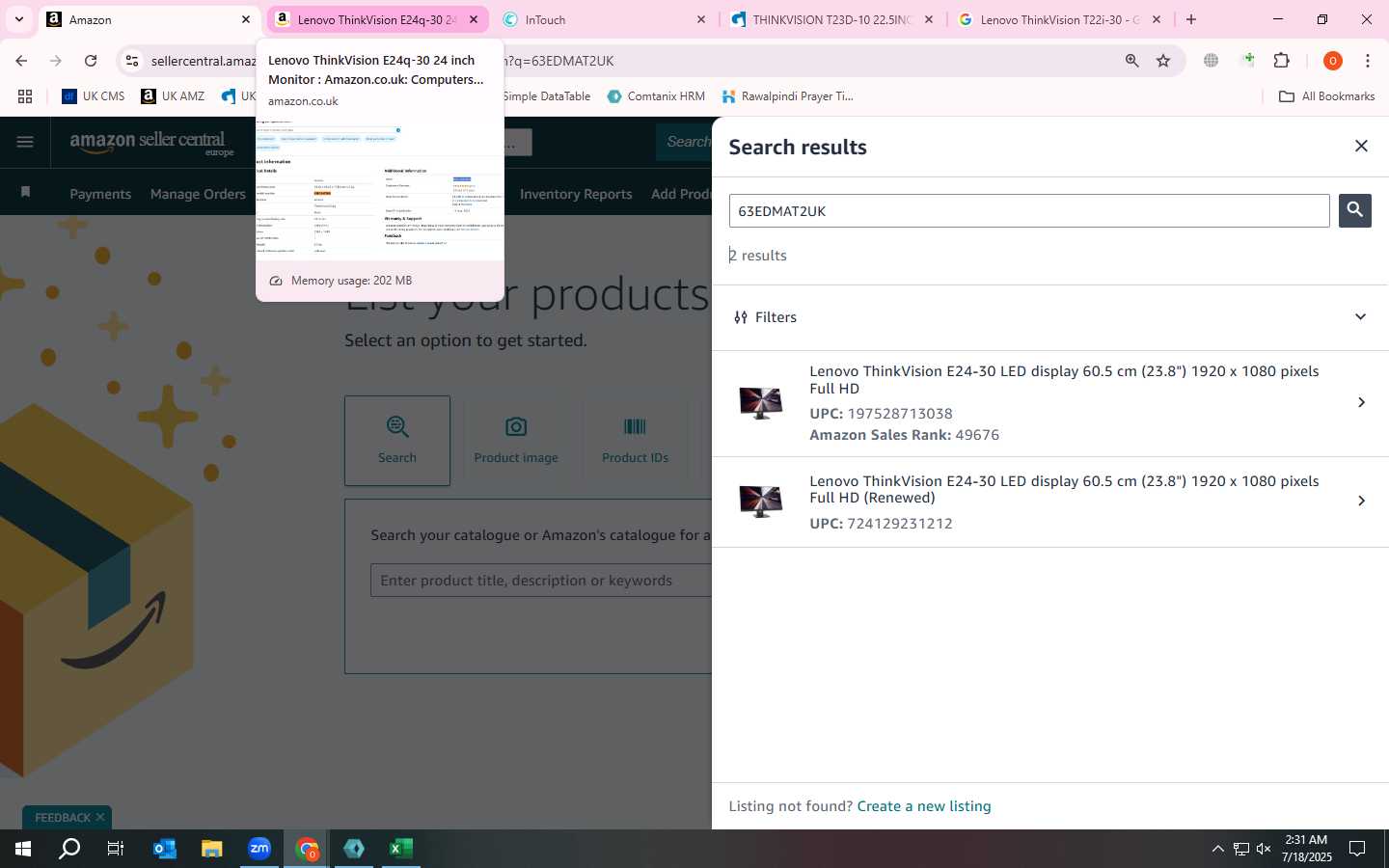The height and width of the screenshot is (868, 1389).
Task: Click the first E24-30 monitor thumbnail
Action: 760,402
